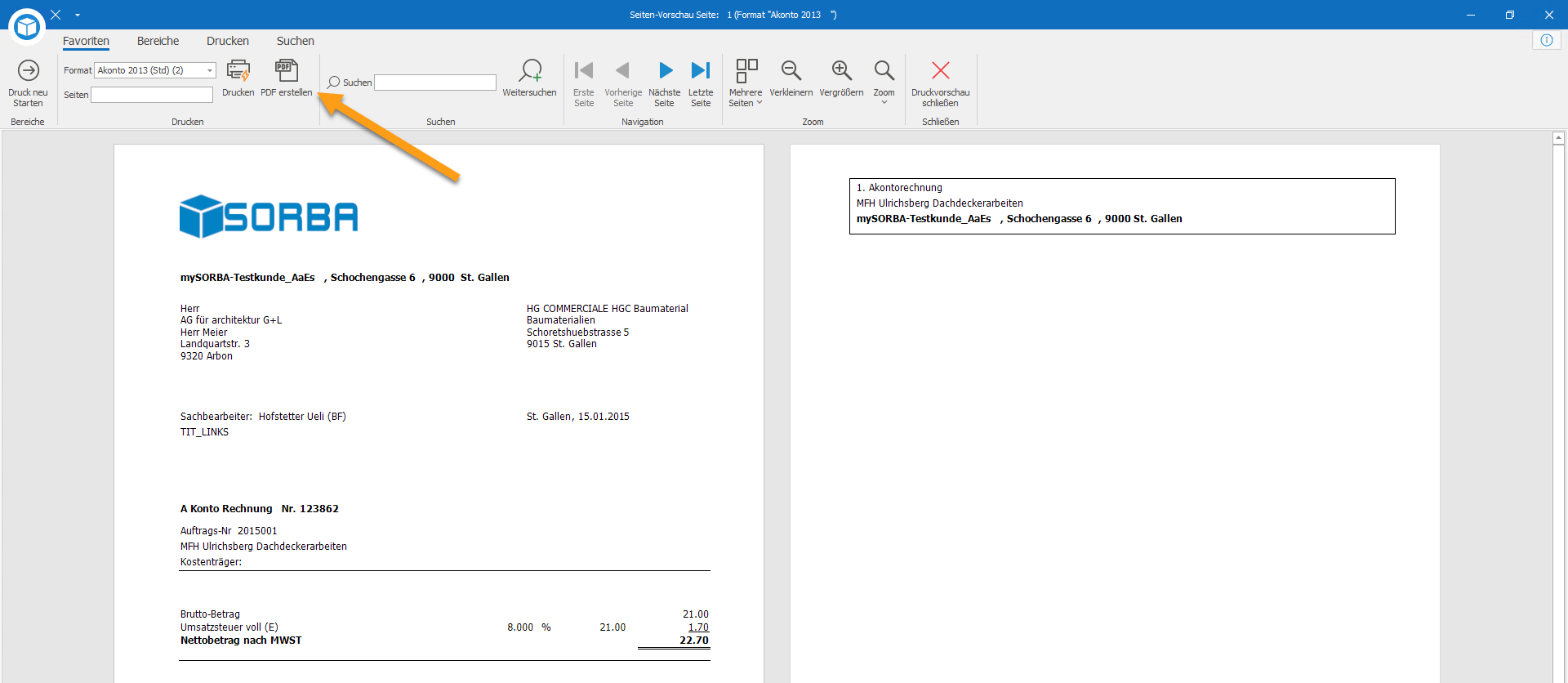Screen dimensions: 1568x683
Task: Switch to the Bereiche tab
Action: (x=158, y=41)
